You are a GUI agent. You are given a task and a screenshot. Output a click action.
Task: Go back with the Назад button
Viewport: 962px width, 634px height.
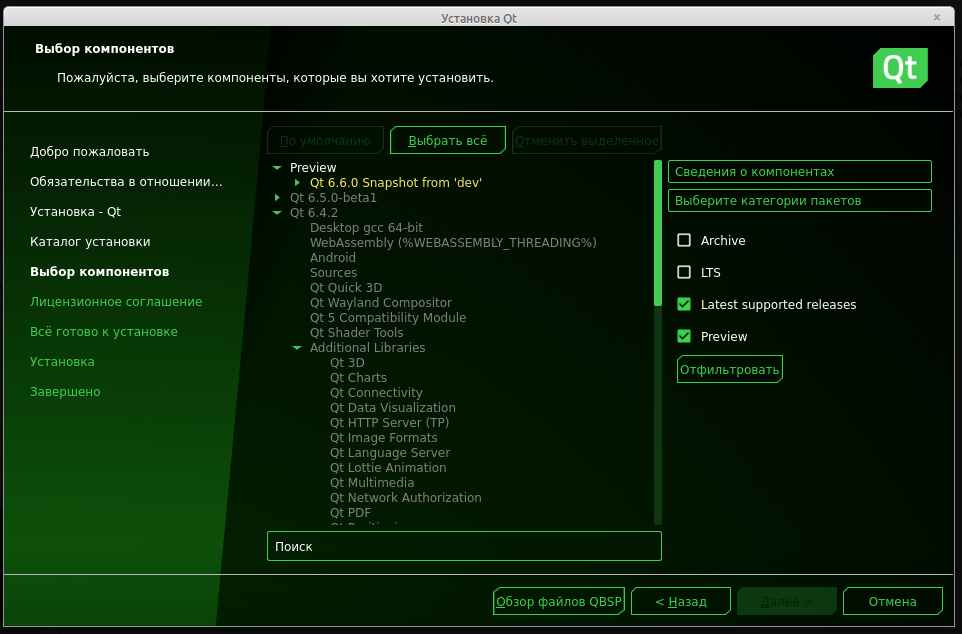click(x=680, y=601)
